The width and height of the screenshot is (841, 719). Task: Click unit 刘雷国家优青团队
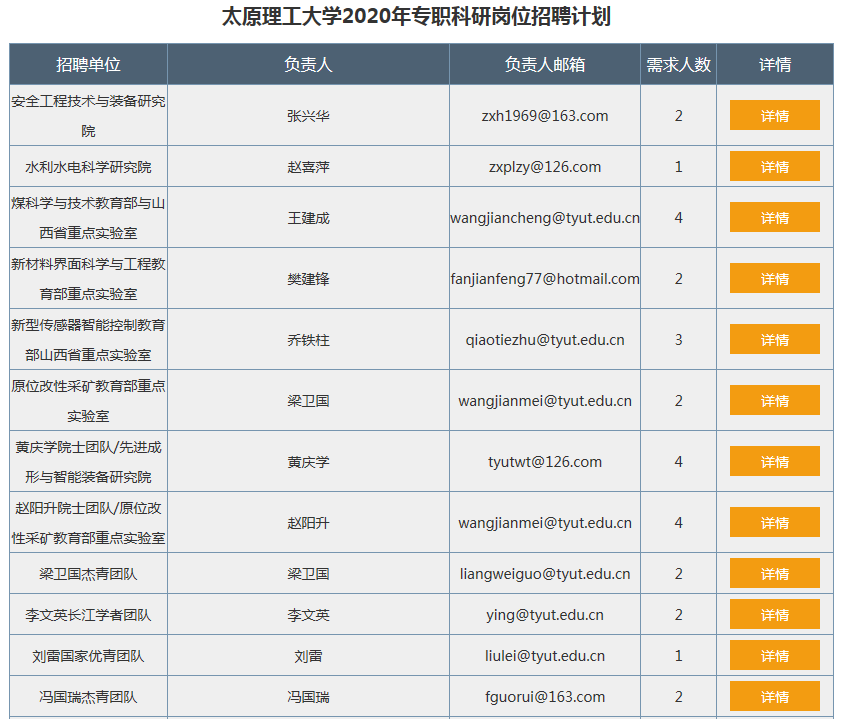pyautogui.click(x=88, y=656)
